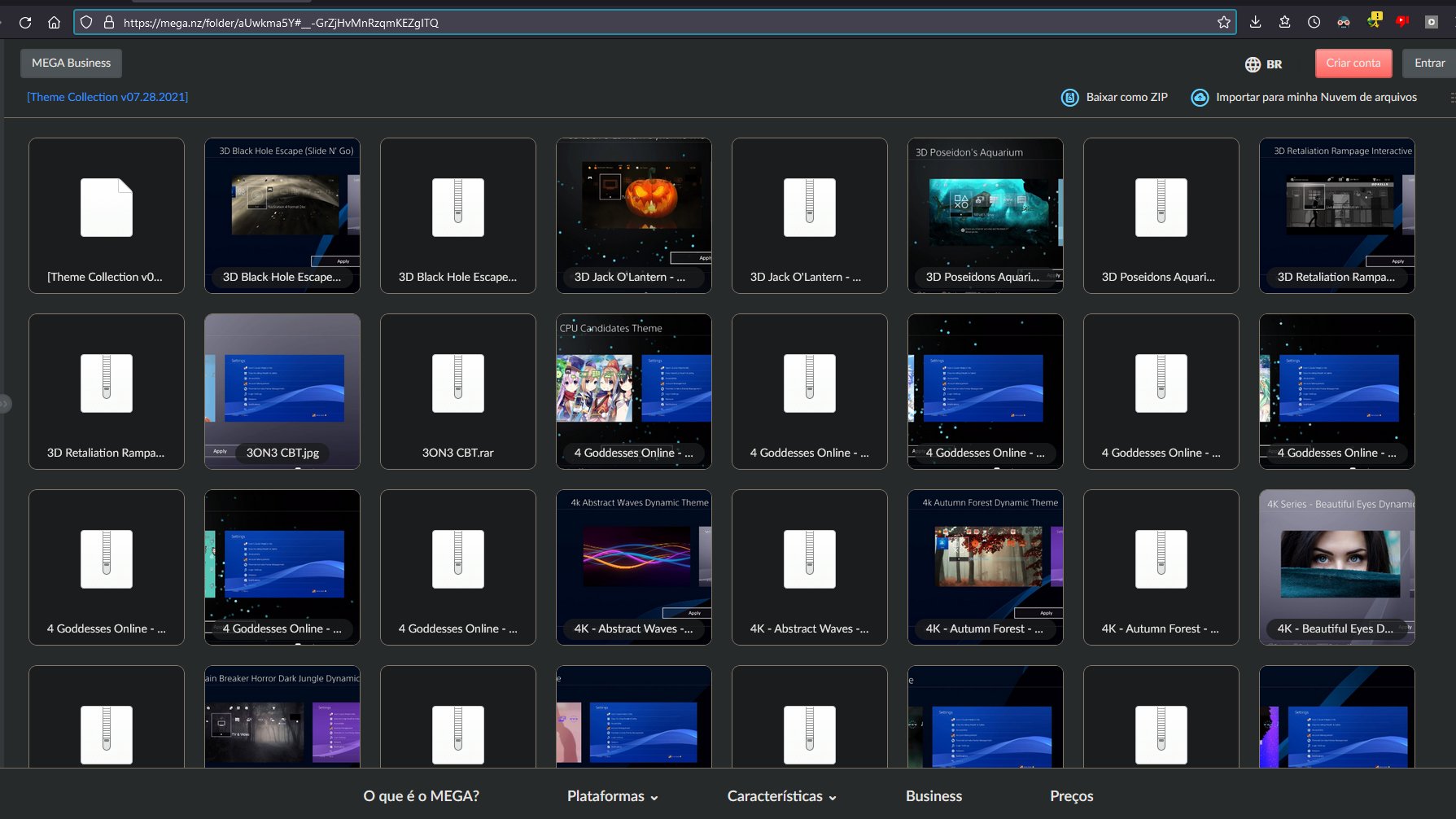
Task: Open the 4K Beautiful Eyes Dynamic image
Action: (x=1337, y=567)
